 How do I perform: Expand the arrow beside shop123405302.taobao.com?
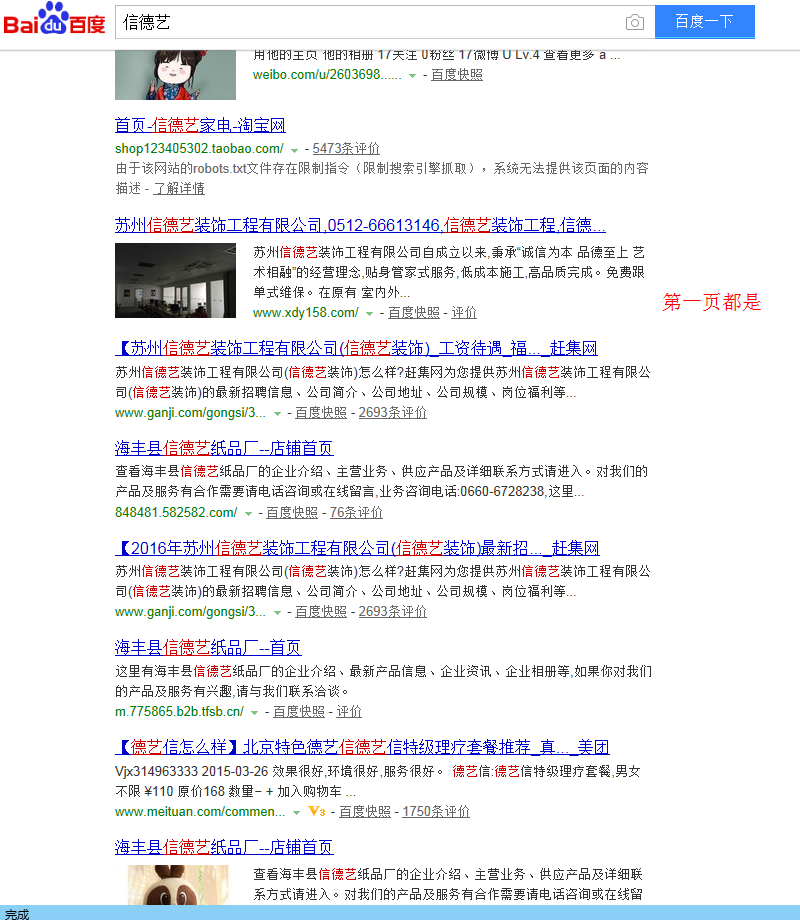pyautogui.click(x=294, y=150)
